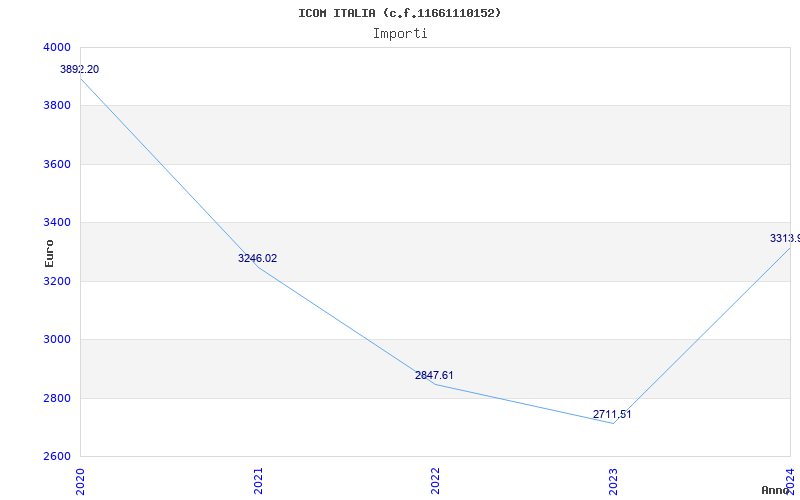Select the Importi subtitle text
This screenshot has height=500, width=800.
(x=400, y=33)
